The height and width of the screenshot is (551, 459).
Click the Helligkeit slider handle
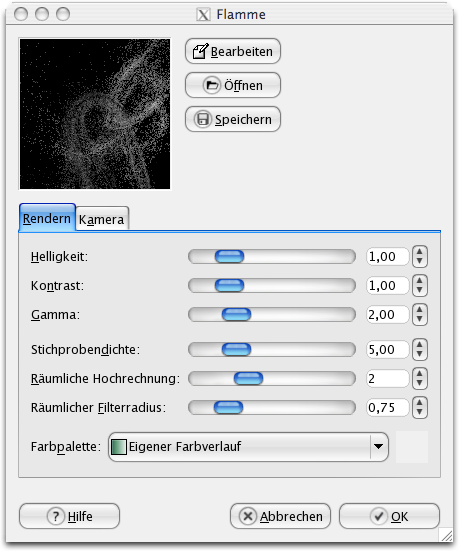[230, 257]
